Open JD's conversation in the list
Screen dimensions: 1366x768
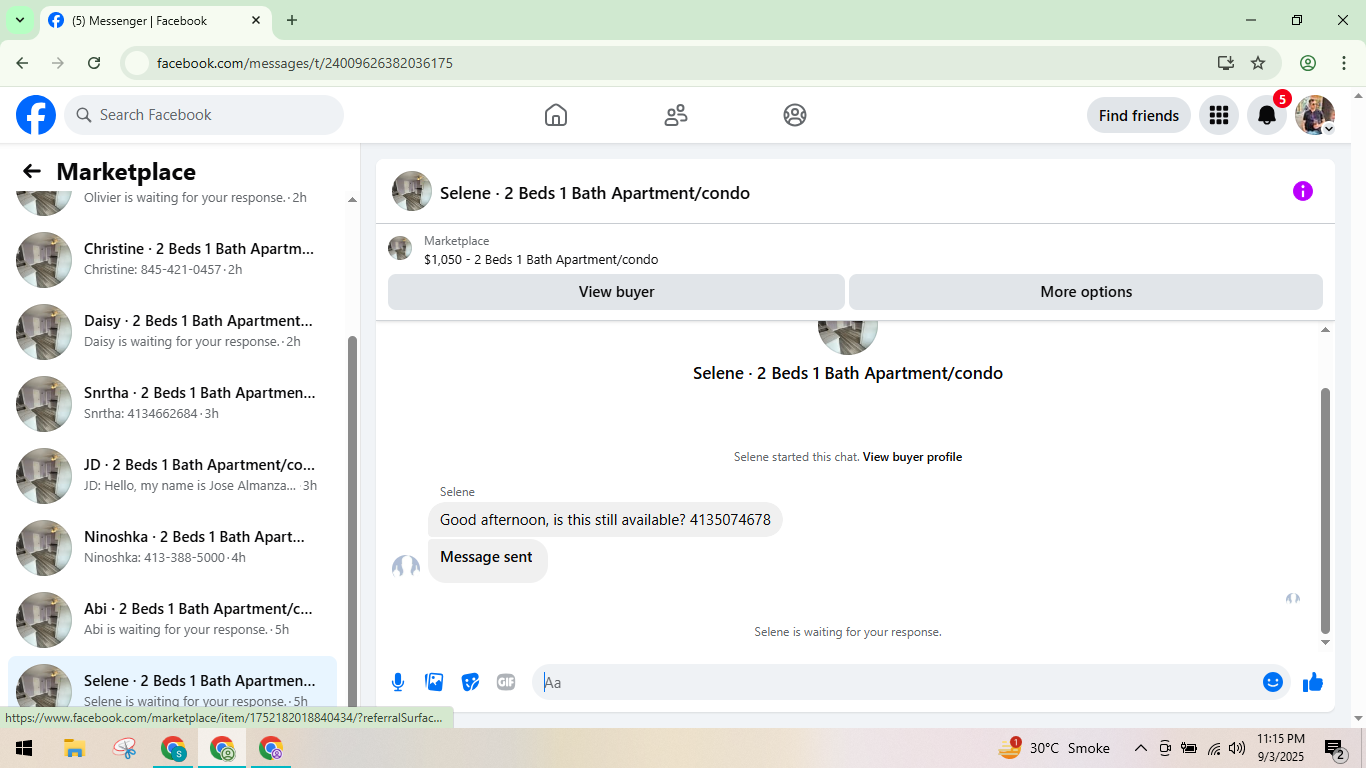(x=172, y=475)
